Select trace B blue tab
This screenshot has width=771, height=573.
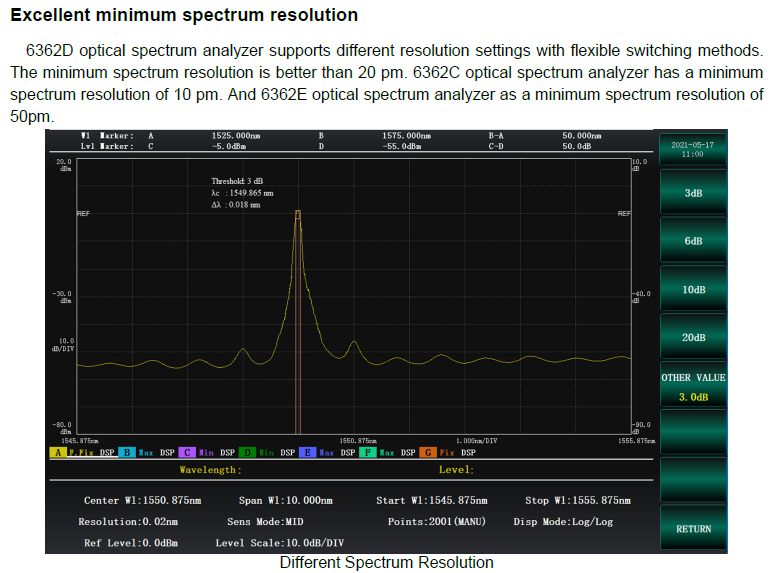[x=126, y=452]
